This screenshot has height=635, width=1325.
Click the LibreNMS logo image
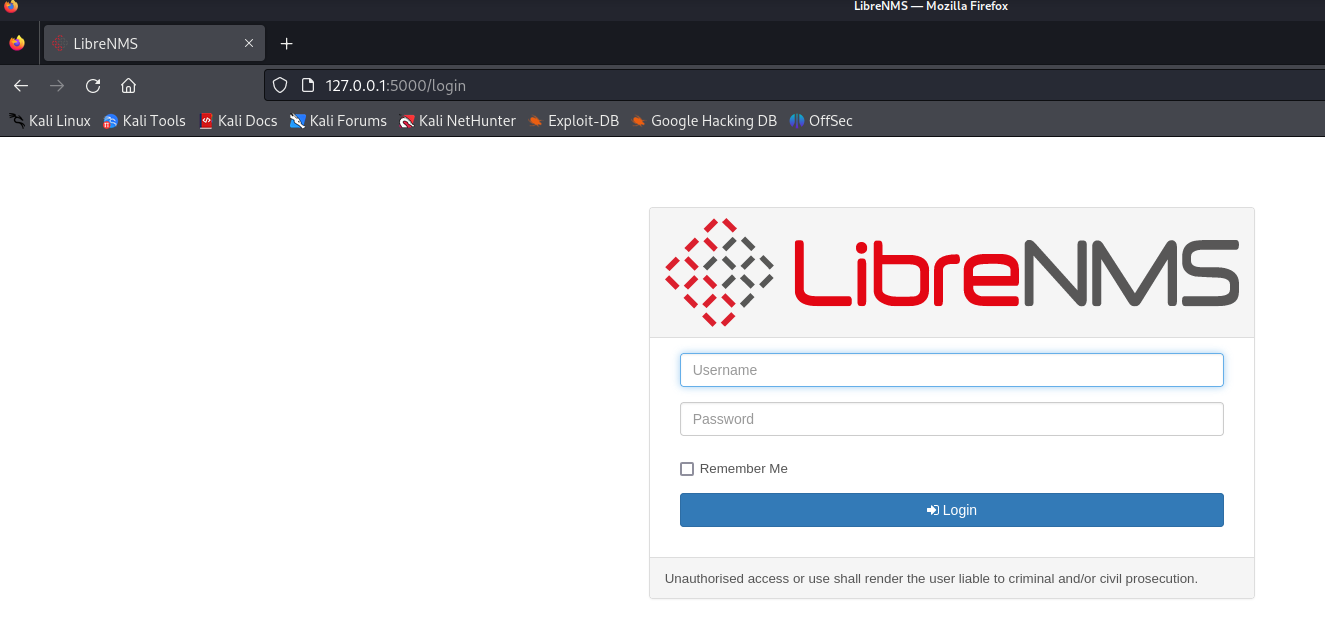952,272
